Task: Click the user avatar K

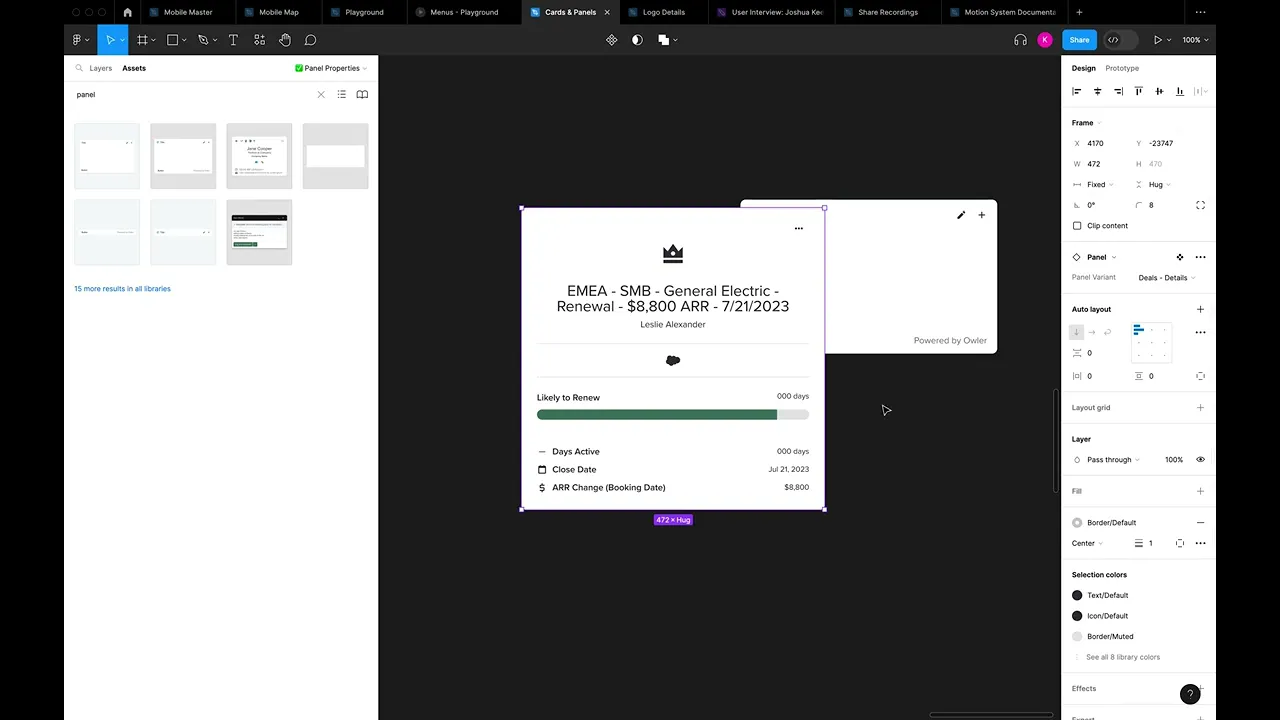Action: tap(1045, 40)
